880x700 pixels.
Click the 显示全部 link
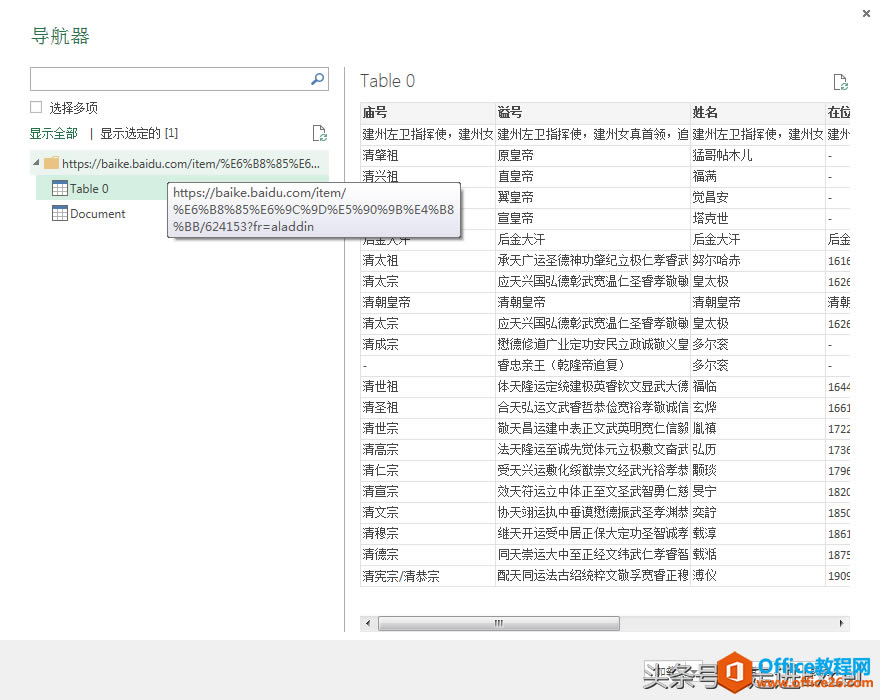tap(53, 134)
